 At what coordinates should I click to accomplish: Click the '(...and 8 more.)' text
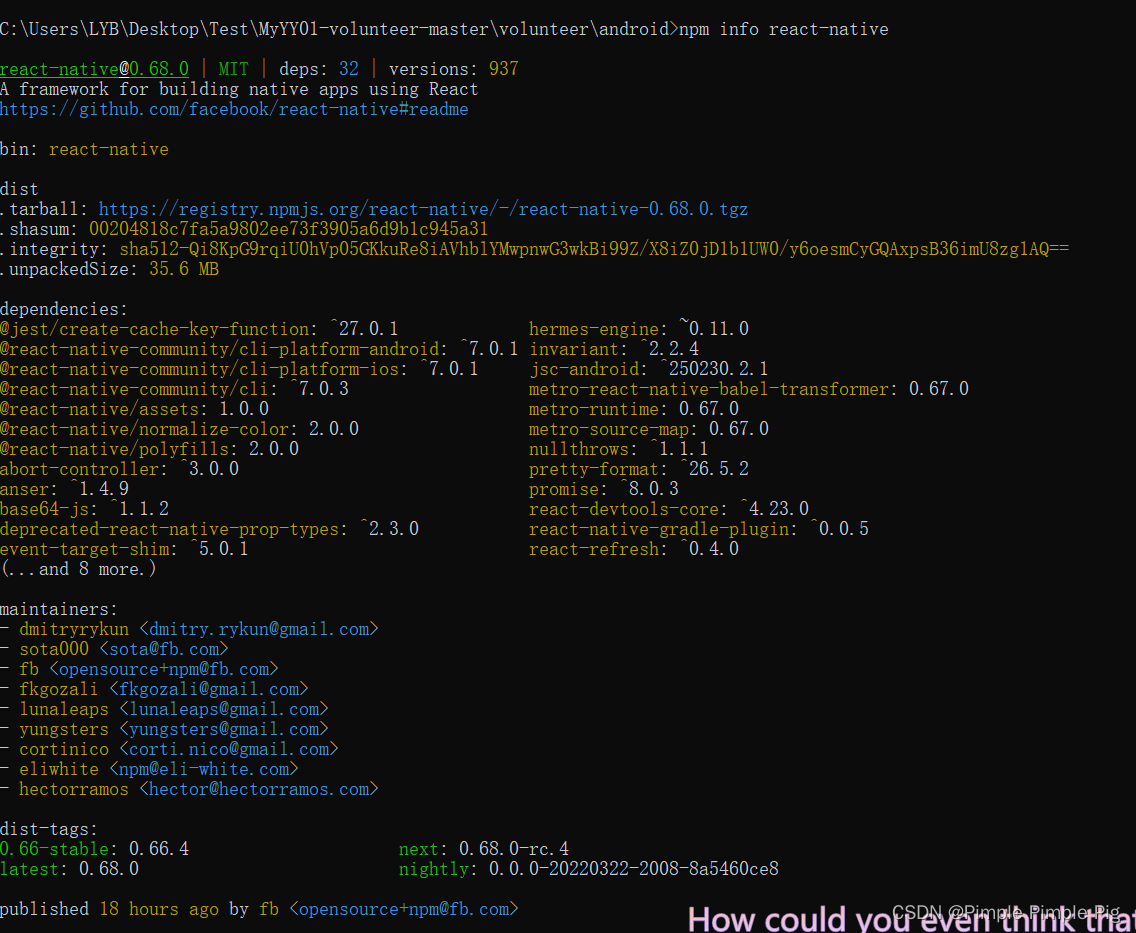coord(78,569)
